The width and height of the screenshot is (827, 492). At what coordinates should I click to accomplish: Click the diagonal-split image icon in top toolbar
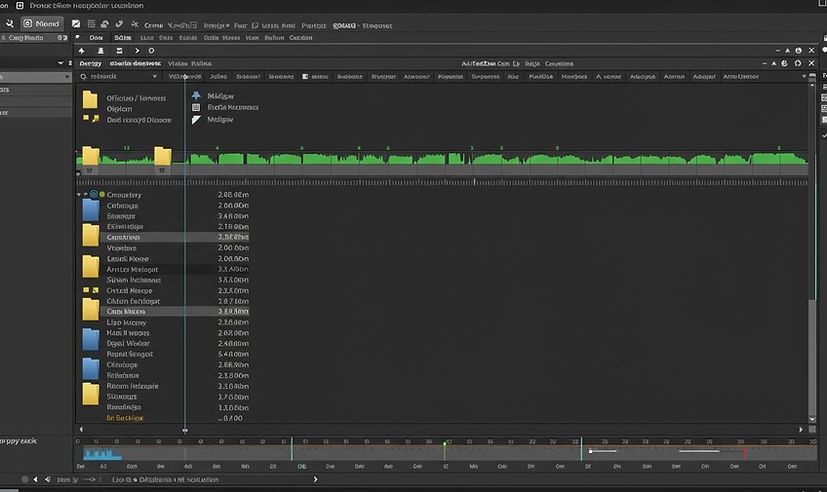76,24
